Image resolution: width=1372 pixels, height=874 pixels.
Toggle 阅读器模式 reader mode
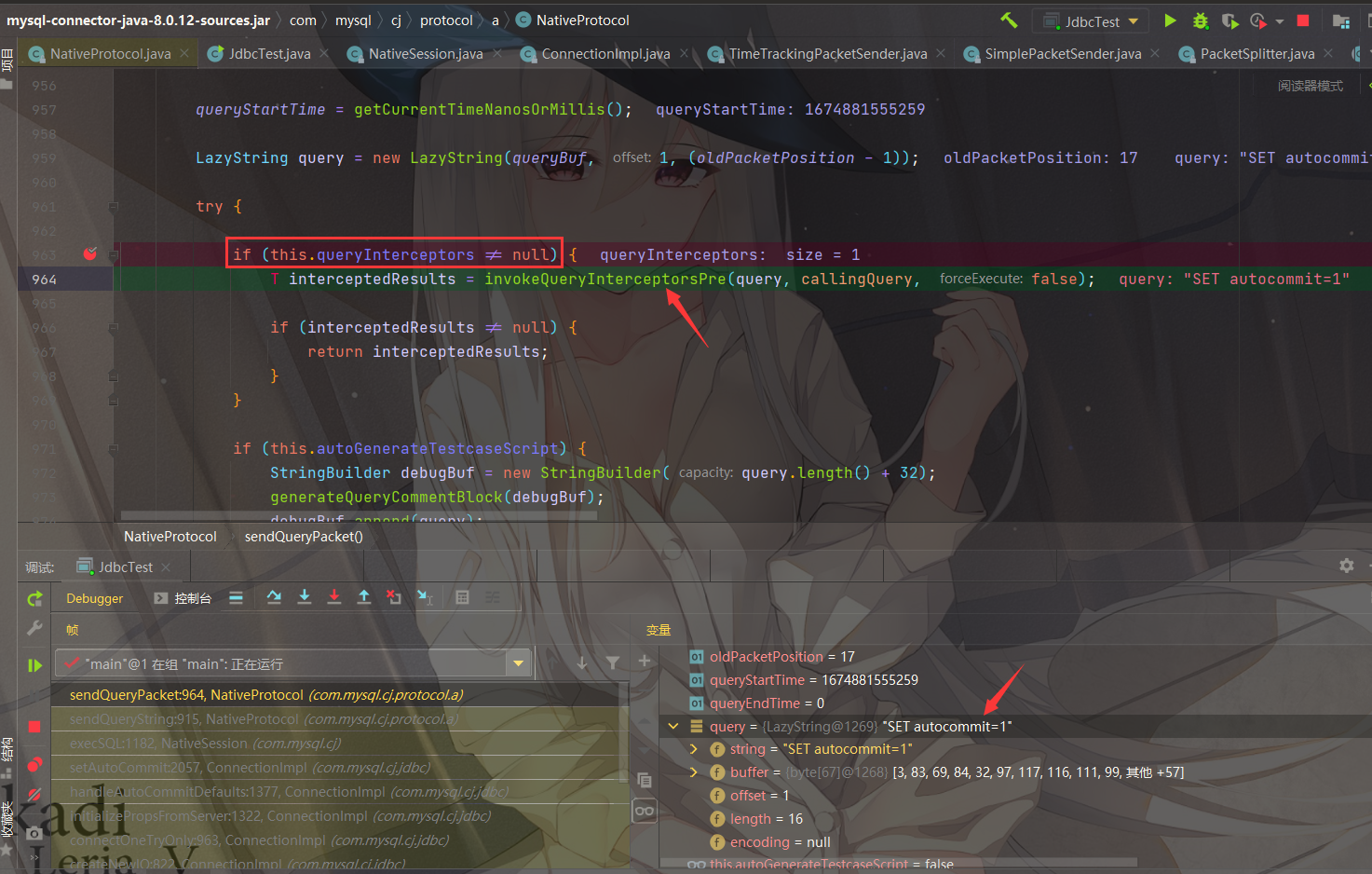click(1311, 86)
